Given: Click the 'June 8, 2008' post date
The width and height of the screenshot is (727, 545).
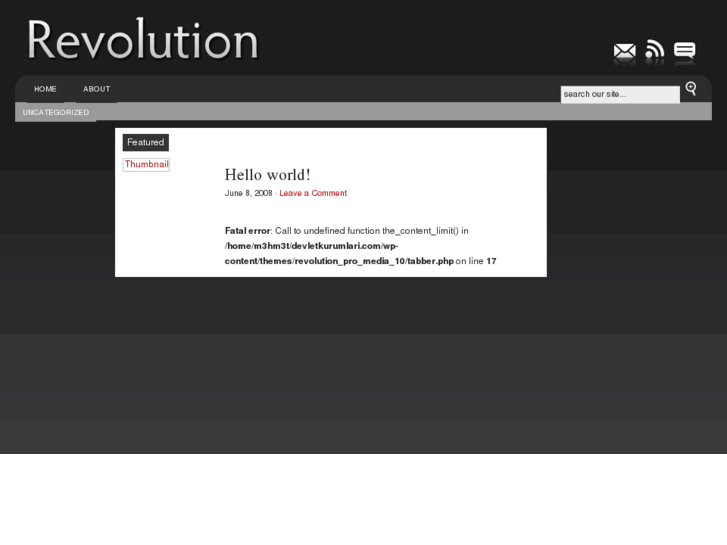Looking at the screenshot, I should click(248, 193).
